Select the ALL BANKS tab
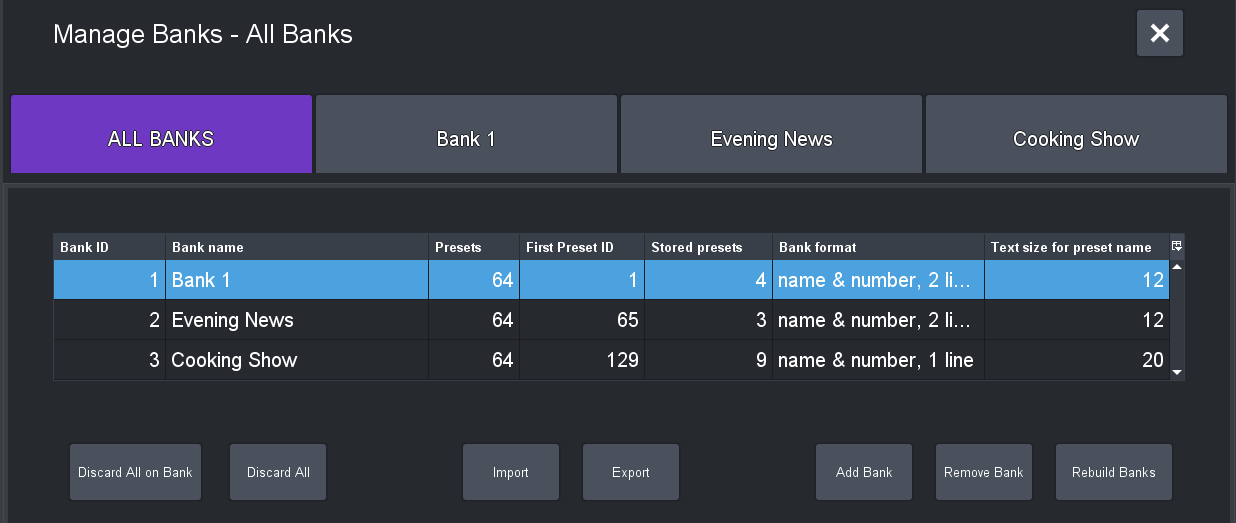 [x=161, y=135]
